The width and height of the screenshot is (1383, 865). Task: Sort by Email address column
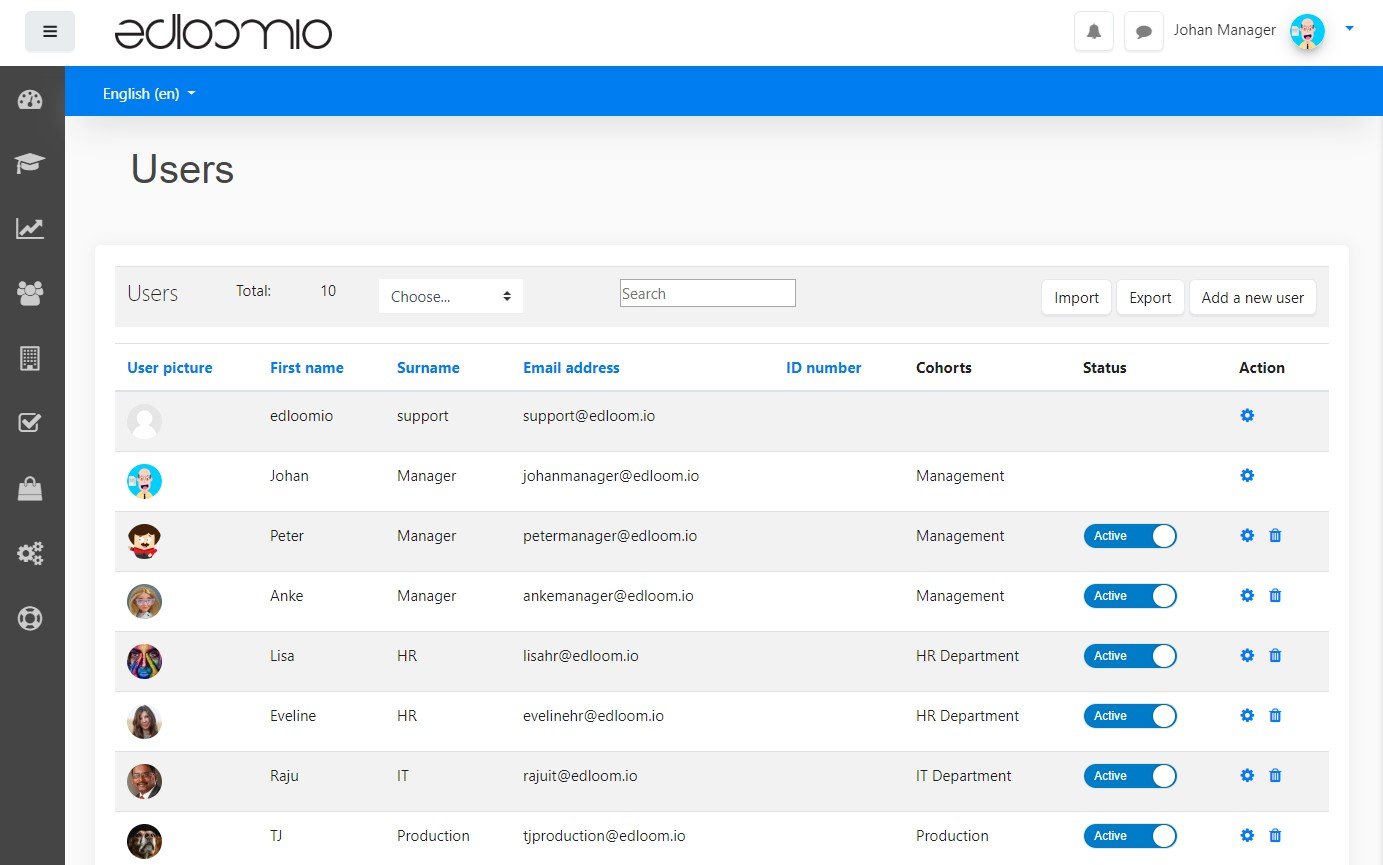571,368
